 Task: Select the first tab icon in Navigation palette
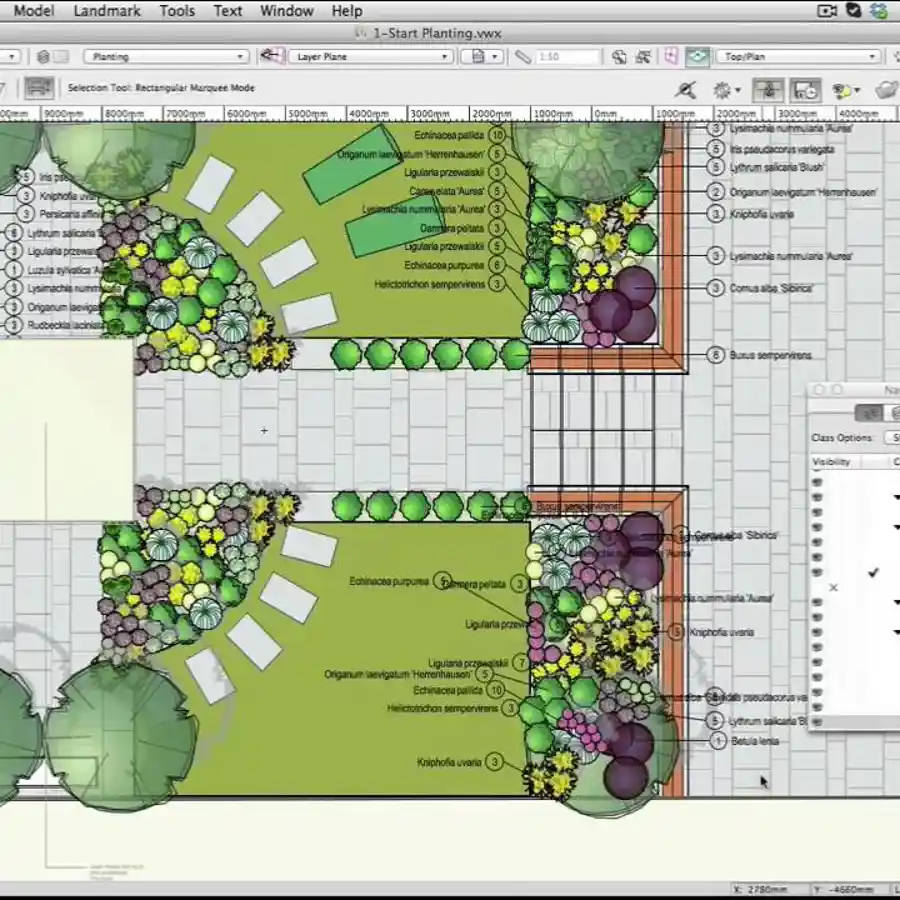870,413
